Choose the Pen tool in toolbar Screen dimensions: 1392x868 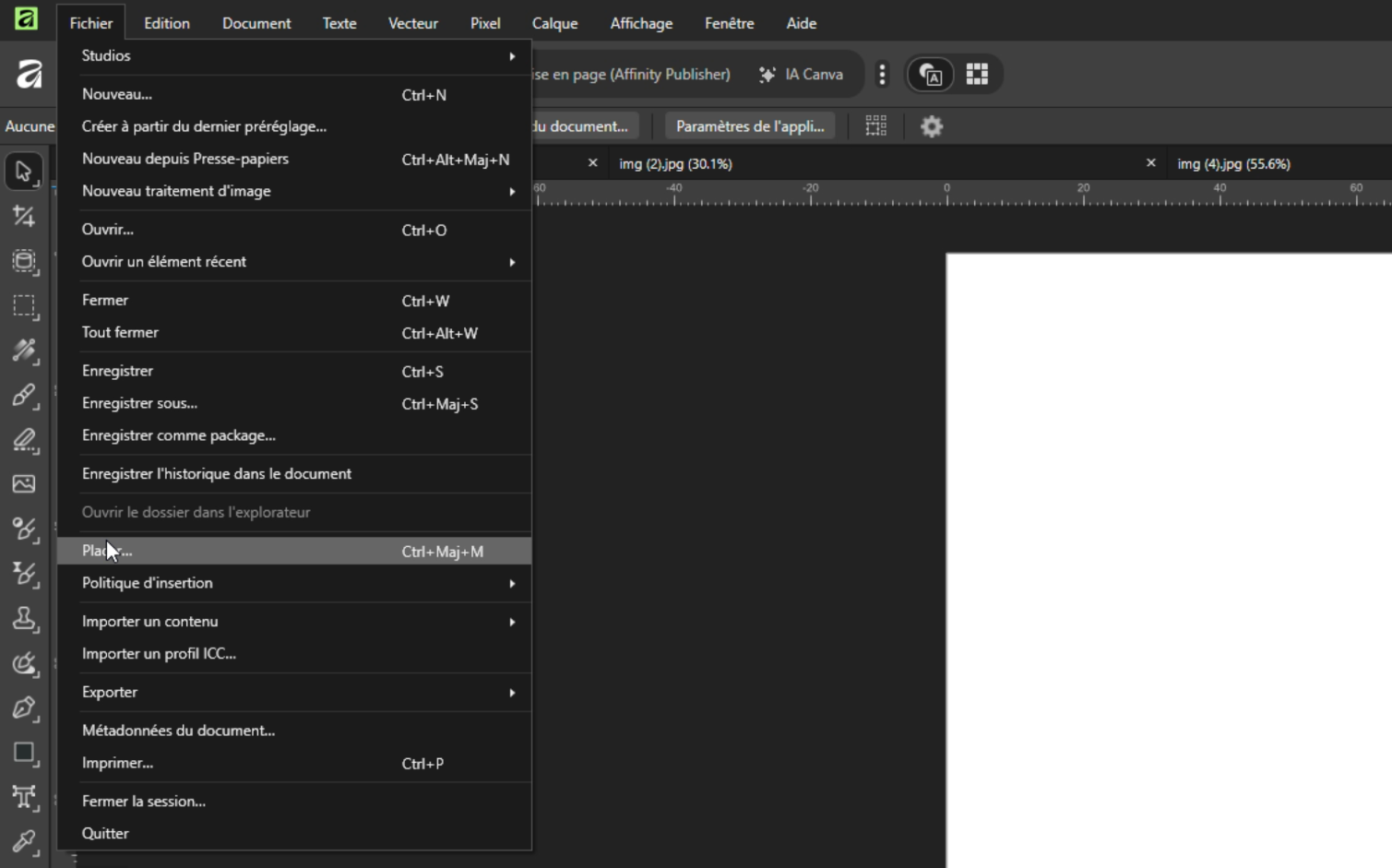24,708
